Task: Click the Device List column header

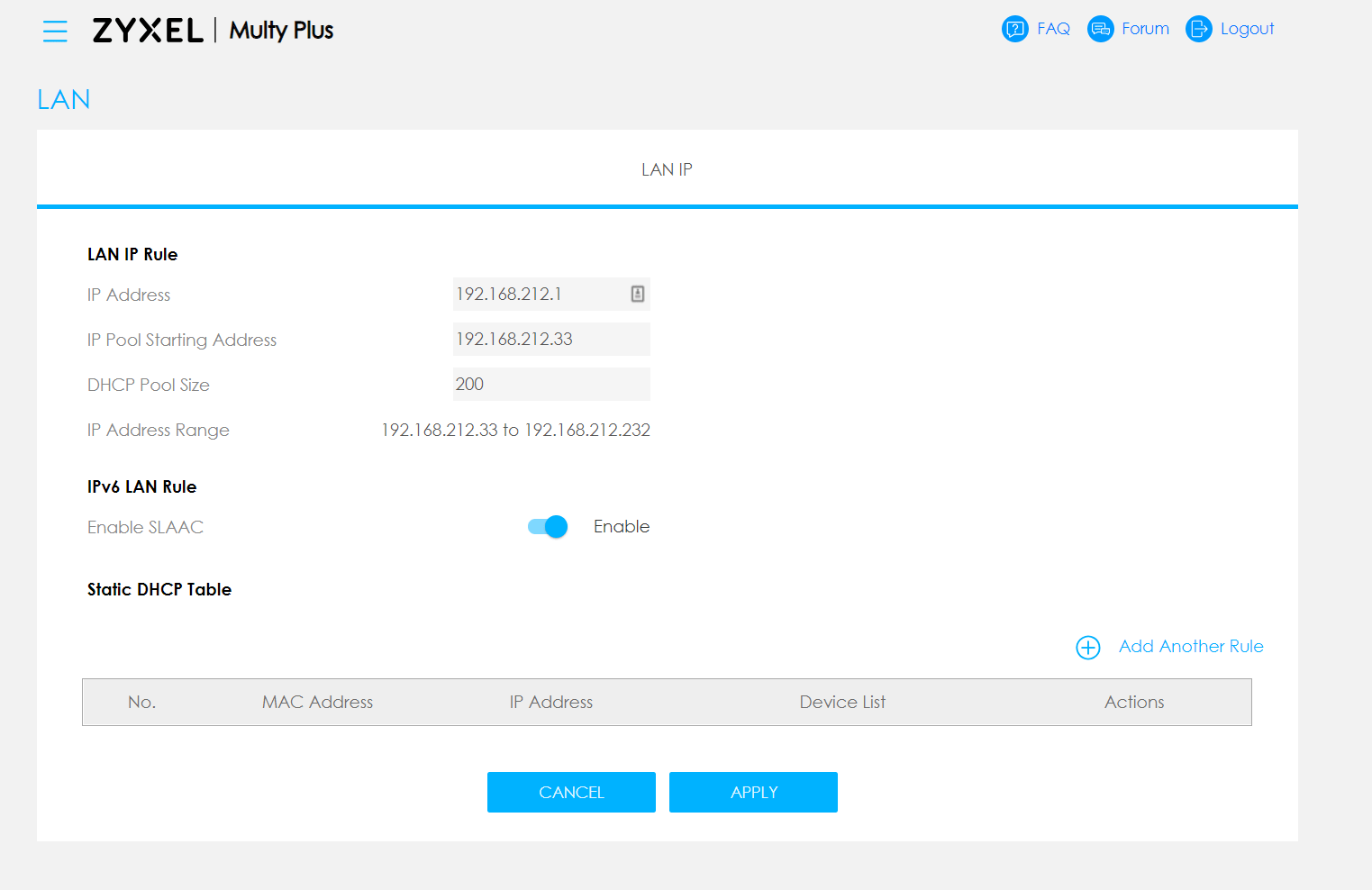Action: (x=842, y=703)
